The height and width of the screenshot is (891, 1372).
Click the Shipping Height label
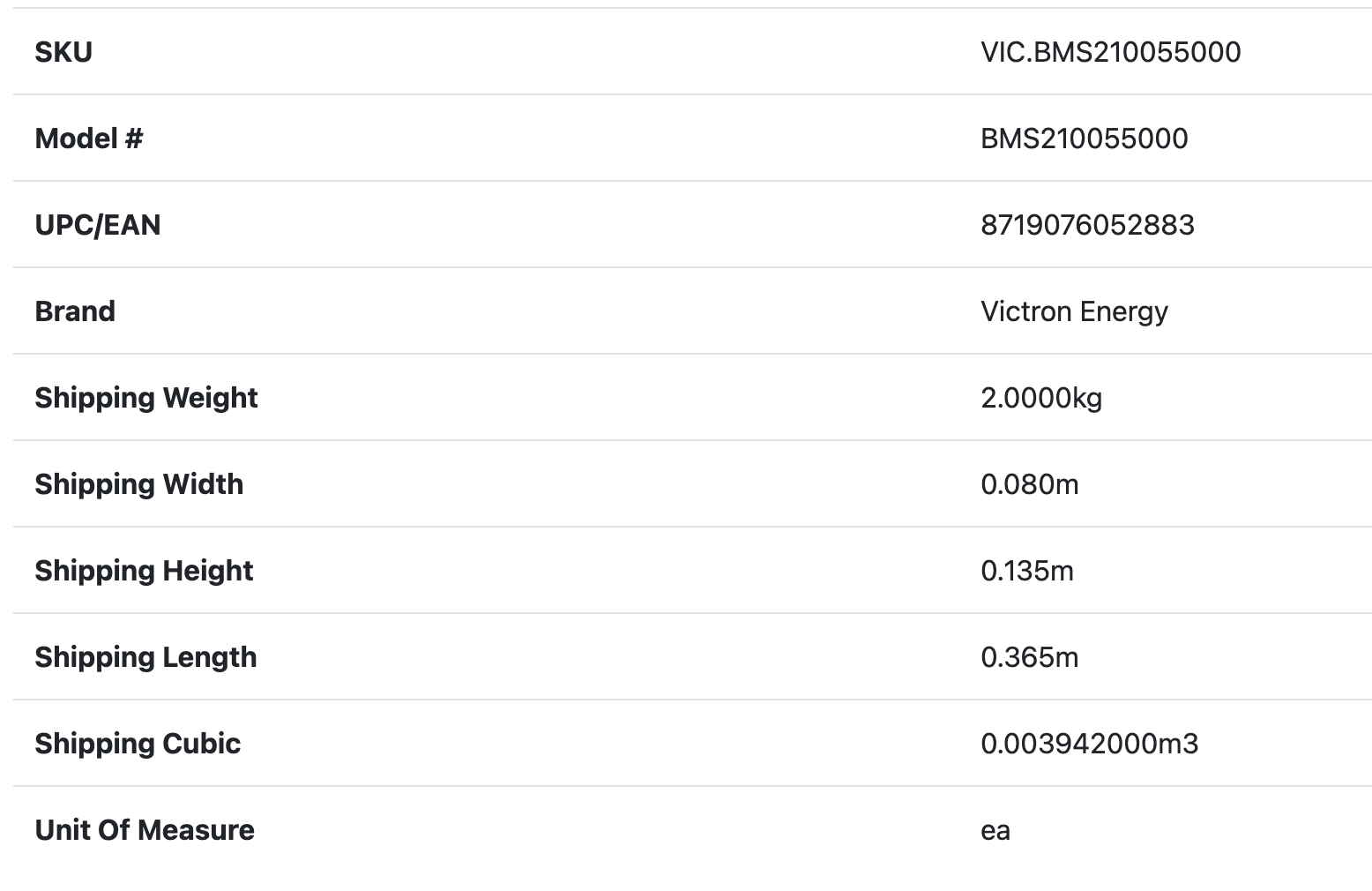pos(144,571)
